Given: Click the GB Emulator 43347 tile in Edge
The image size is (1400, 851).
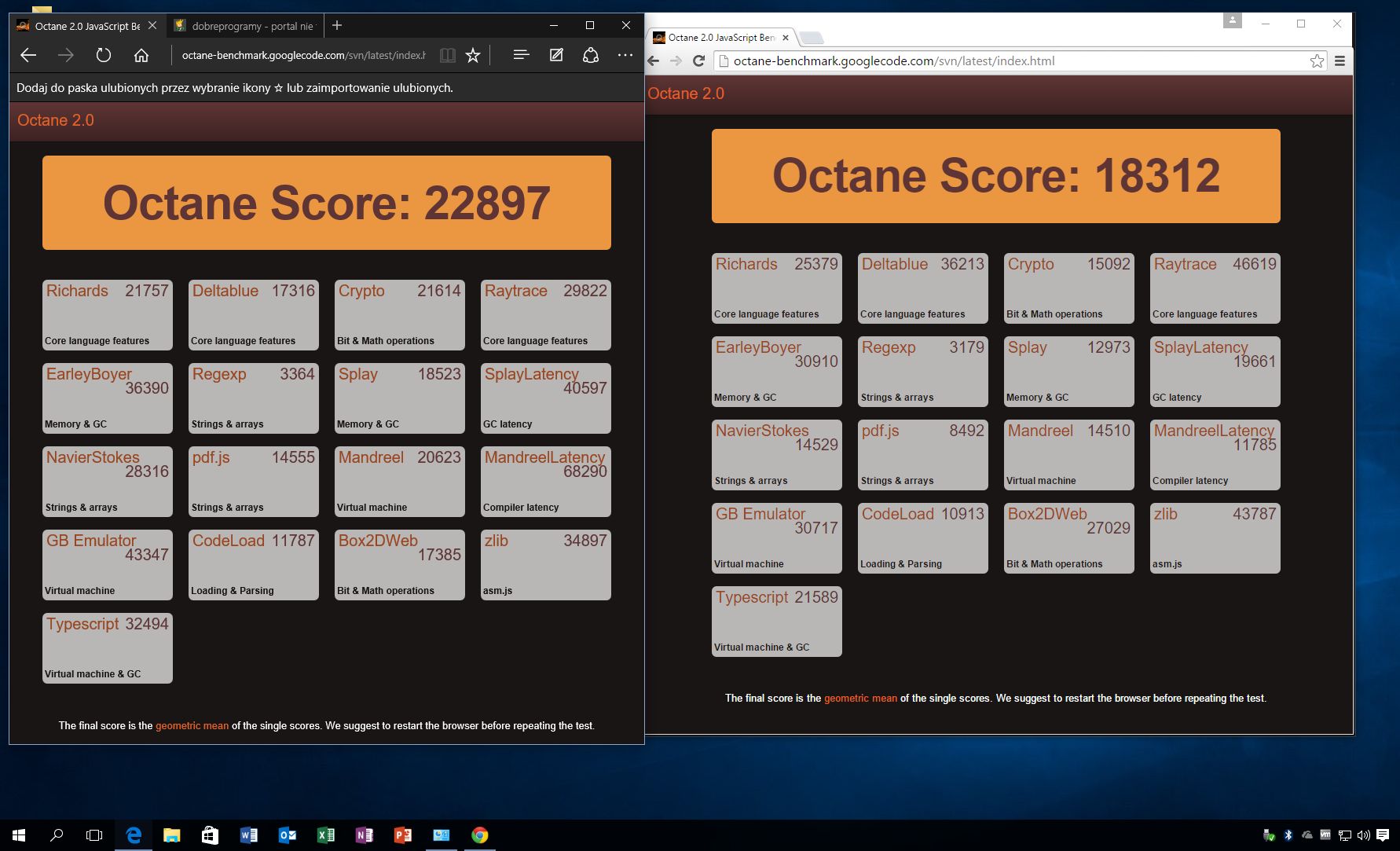Looking at the screenshot, I should click(108, 565).
